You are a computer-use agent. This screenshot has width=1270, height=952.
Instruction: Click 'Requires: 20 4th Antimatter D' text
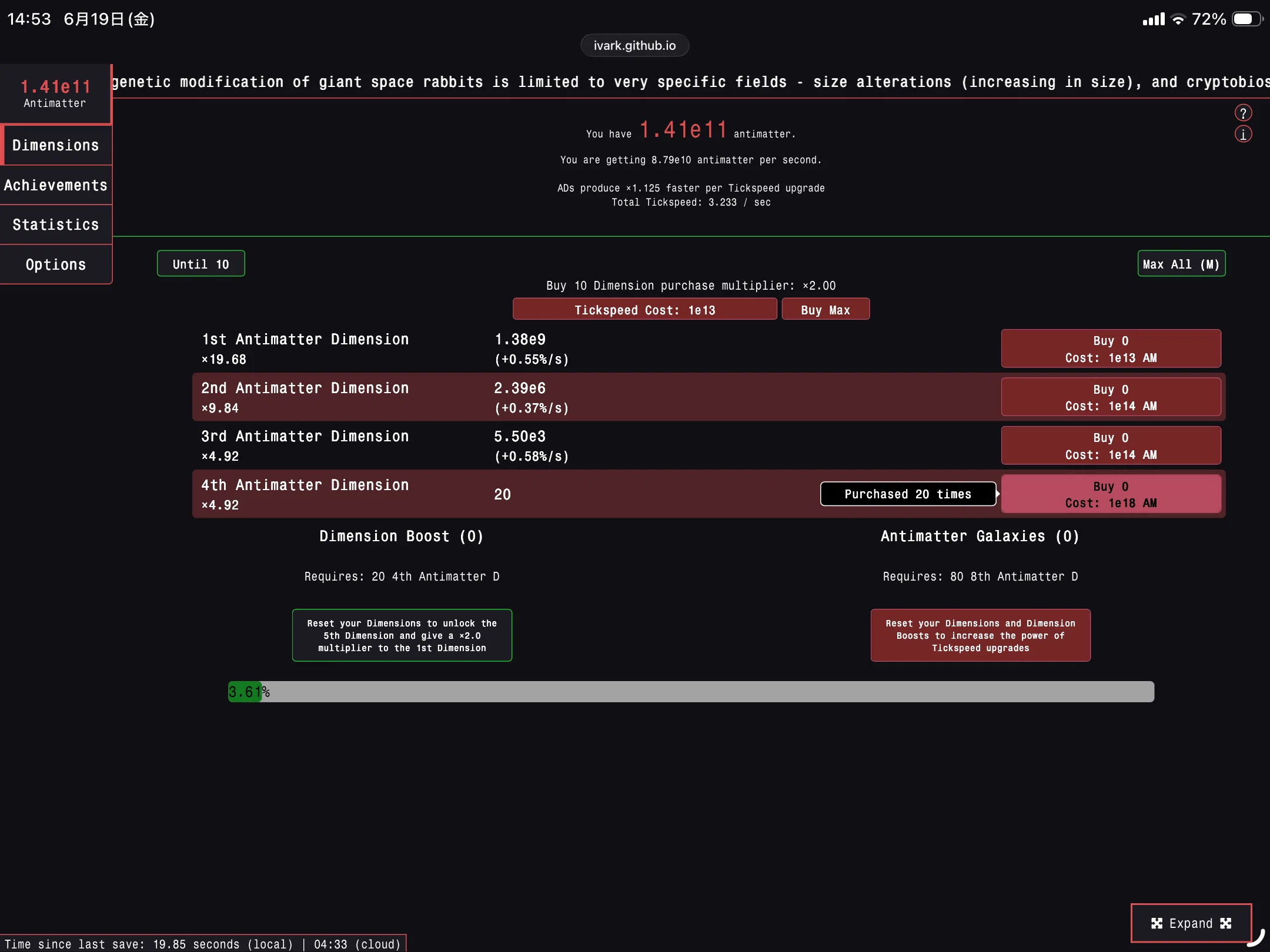tap(402, 576)
